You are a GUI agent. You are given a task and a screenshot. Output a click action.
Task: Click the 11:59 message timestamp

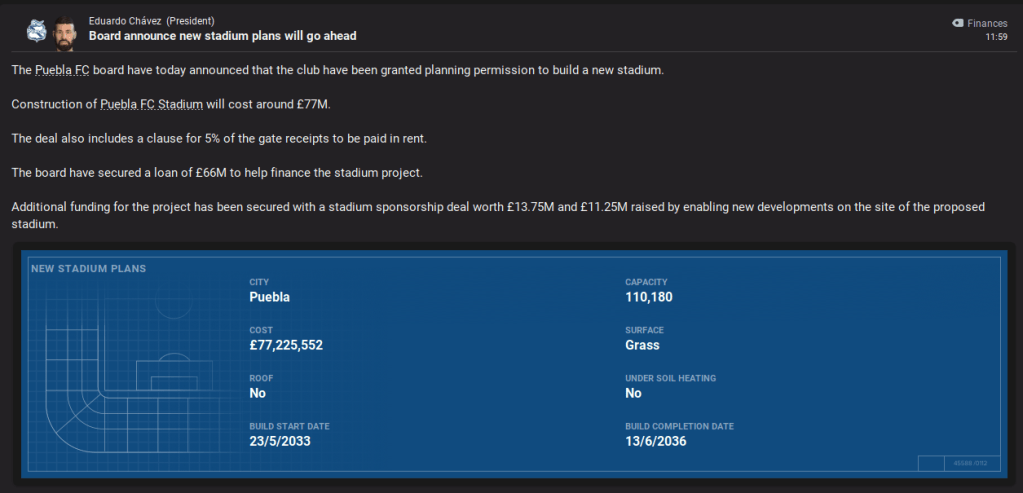pos(996,37)
